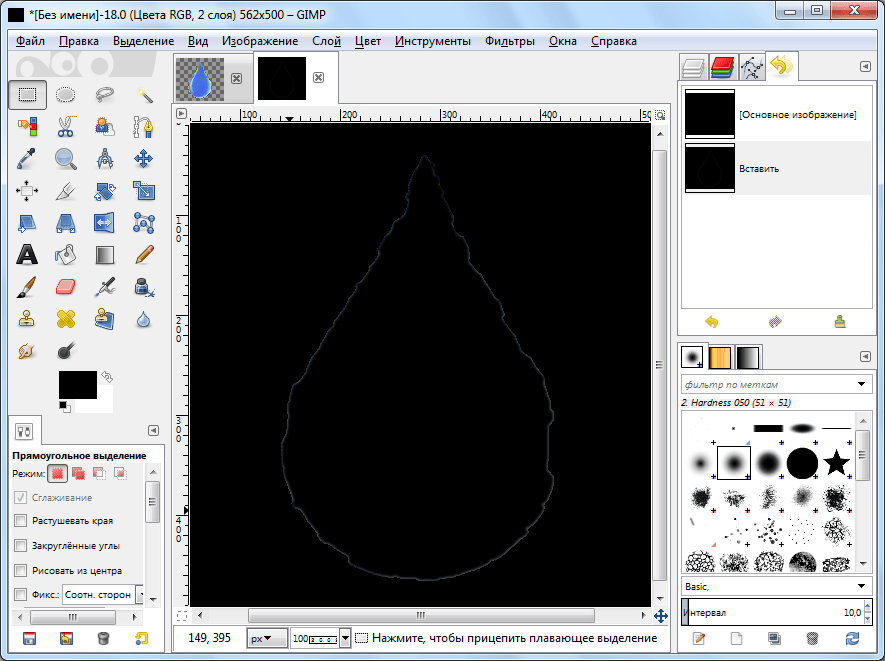Open the 'Фильтры' menu
Image resolution: width=885 pixels, height=661 pixels.
[509, 41]
